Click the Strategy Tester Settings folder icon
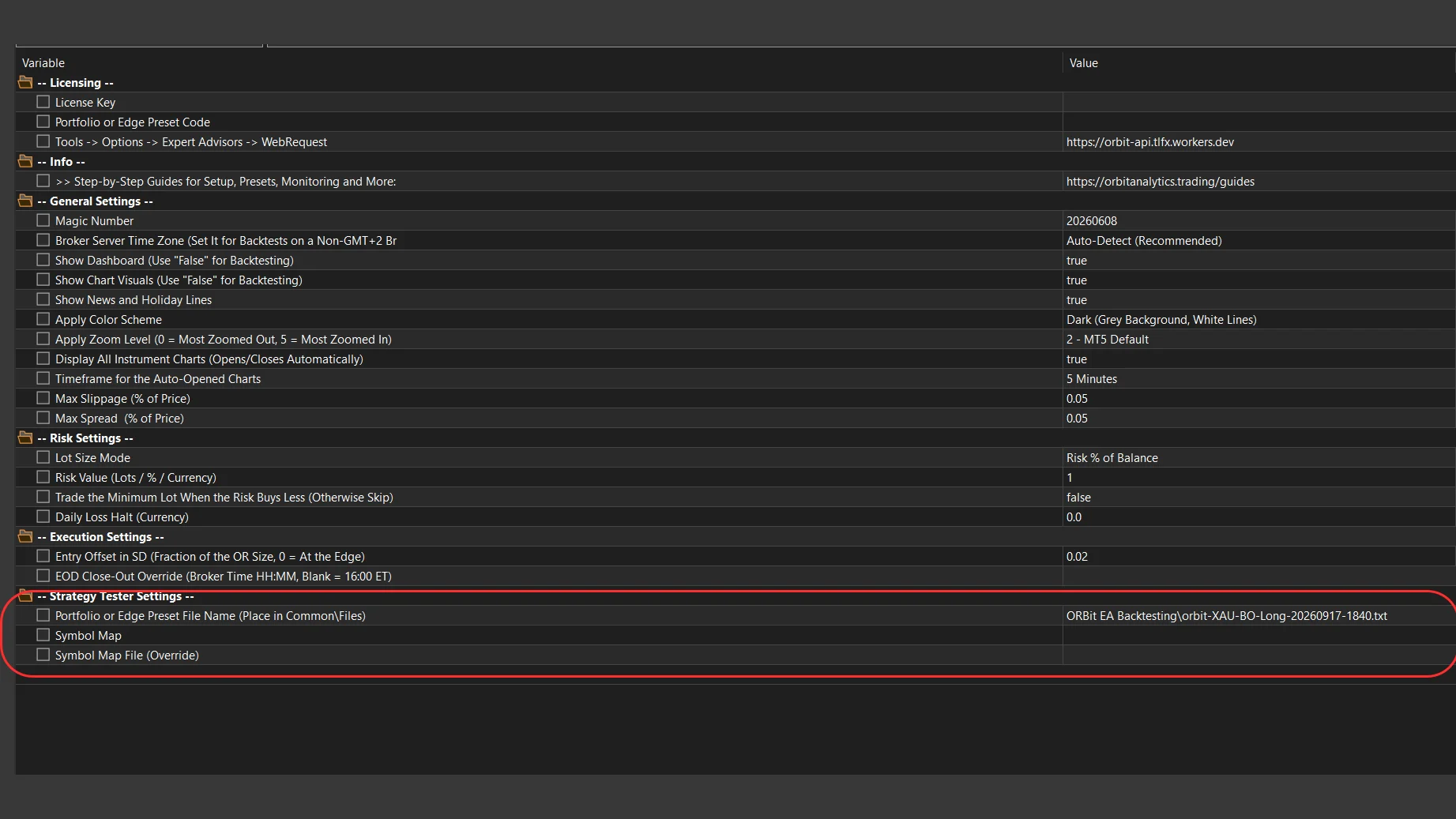The image size is (1456, 819). tap(25, 595)
